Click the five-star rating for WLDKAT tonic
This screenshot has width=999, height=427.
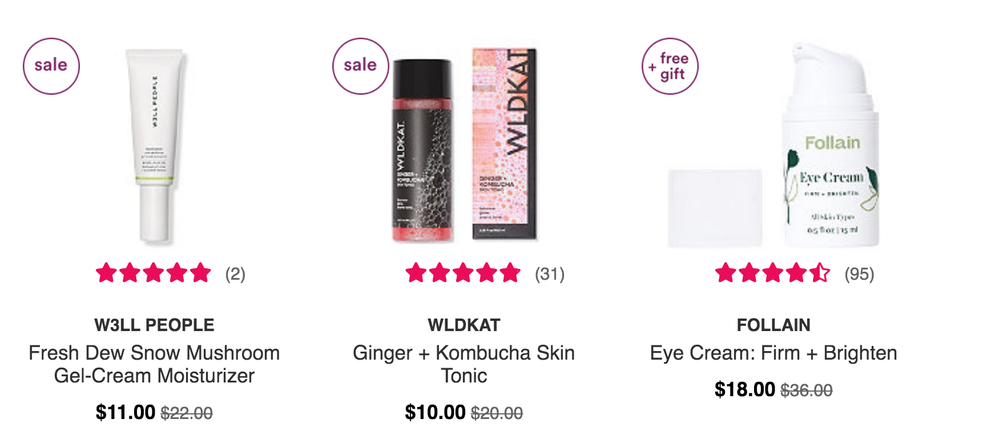tap(463, 272)
